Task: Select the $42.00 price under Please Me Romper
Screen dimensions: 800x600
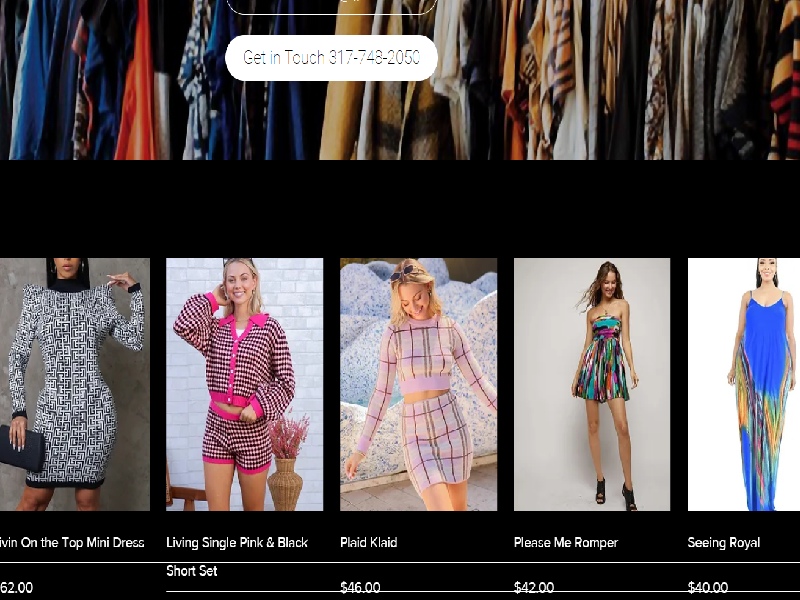Action: 534,588
